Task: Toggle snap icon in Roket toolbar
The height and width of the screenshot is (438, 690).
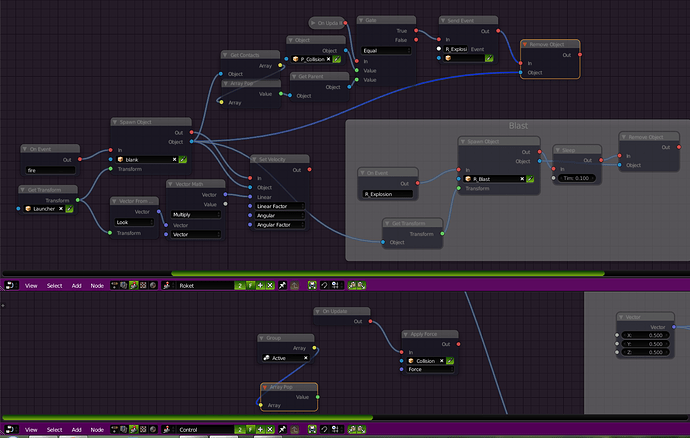Action: point(324,285)
